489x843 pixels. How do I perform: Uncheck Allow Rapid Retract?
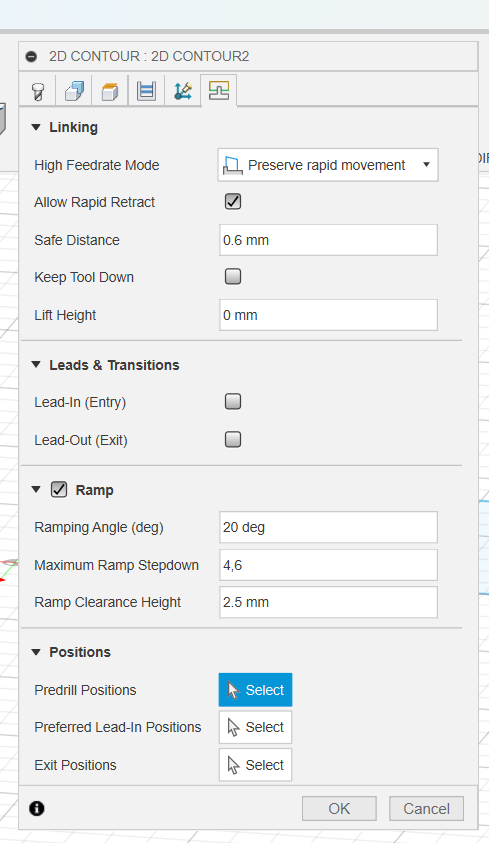pyautogui.click(x=233, y=202)
